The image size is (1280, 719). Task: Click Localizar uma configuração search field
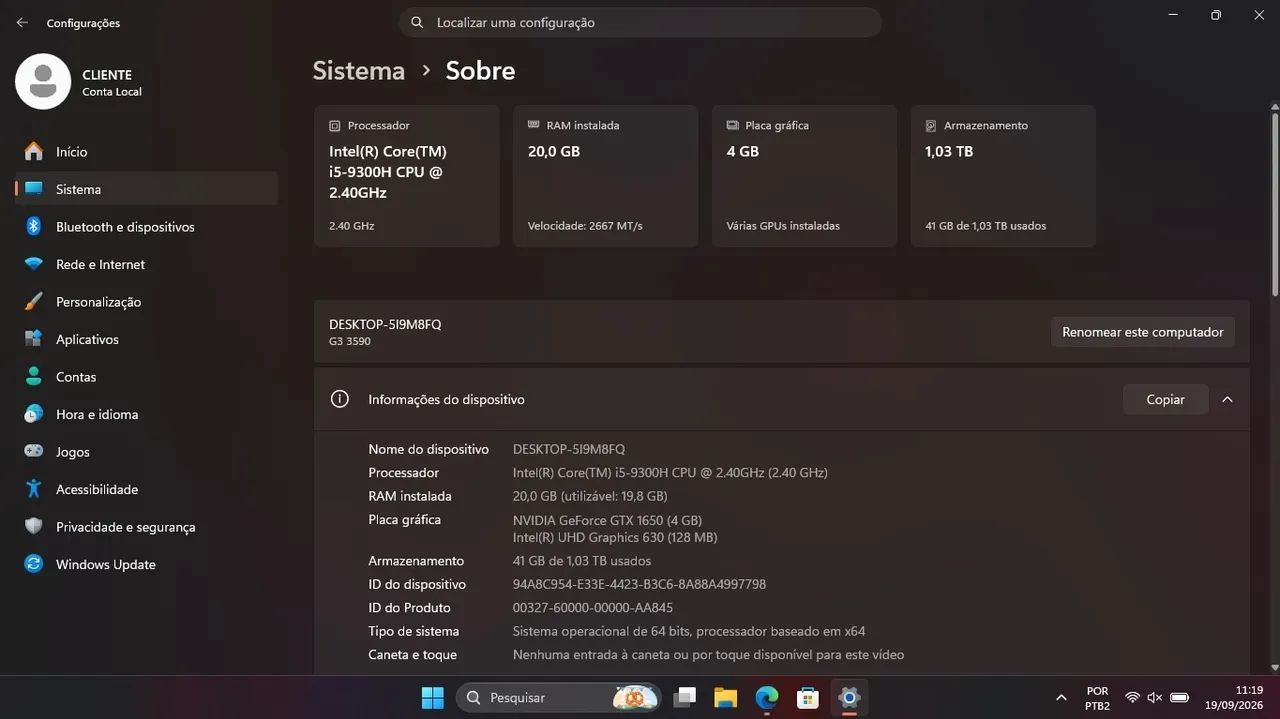coord(640,22)
